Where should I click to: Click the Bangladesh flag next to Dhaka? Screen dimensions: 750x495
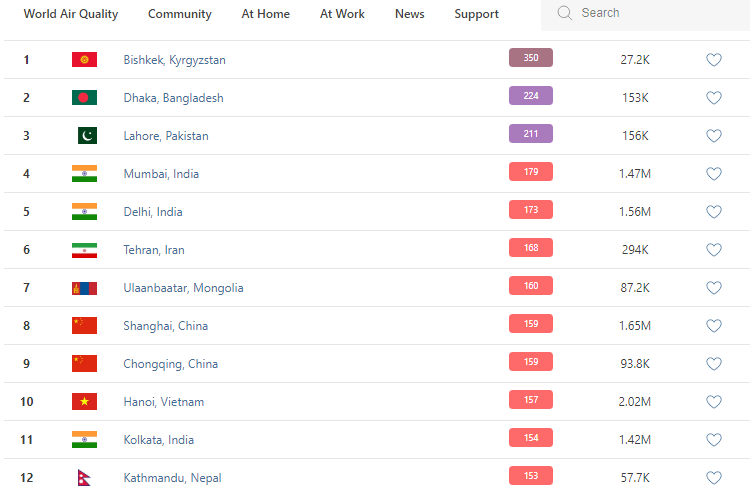[84, 98]
